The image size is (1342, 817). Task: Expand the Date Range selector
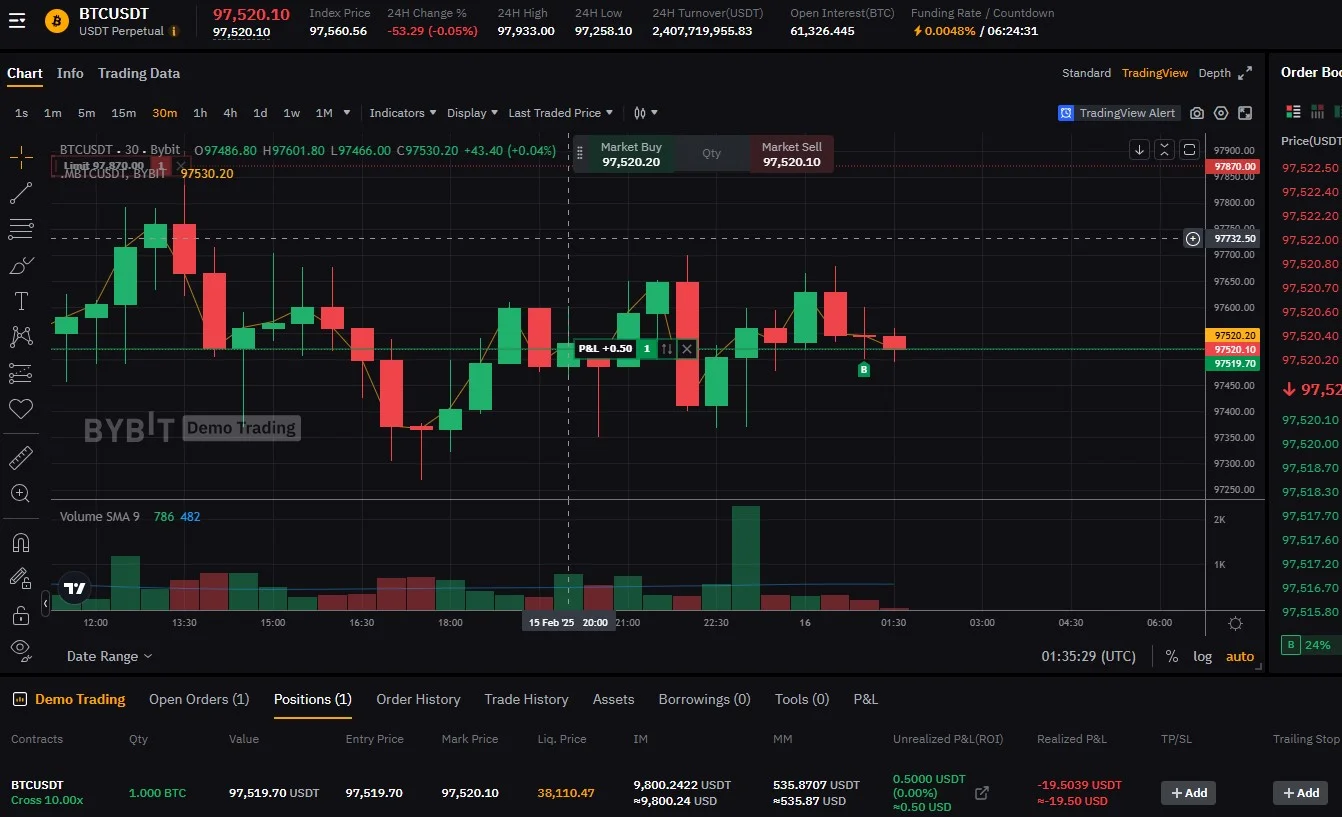pos(109,657)
